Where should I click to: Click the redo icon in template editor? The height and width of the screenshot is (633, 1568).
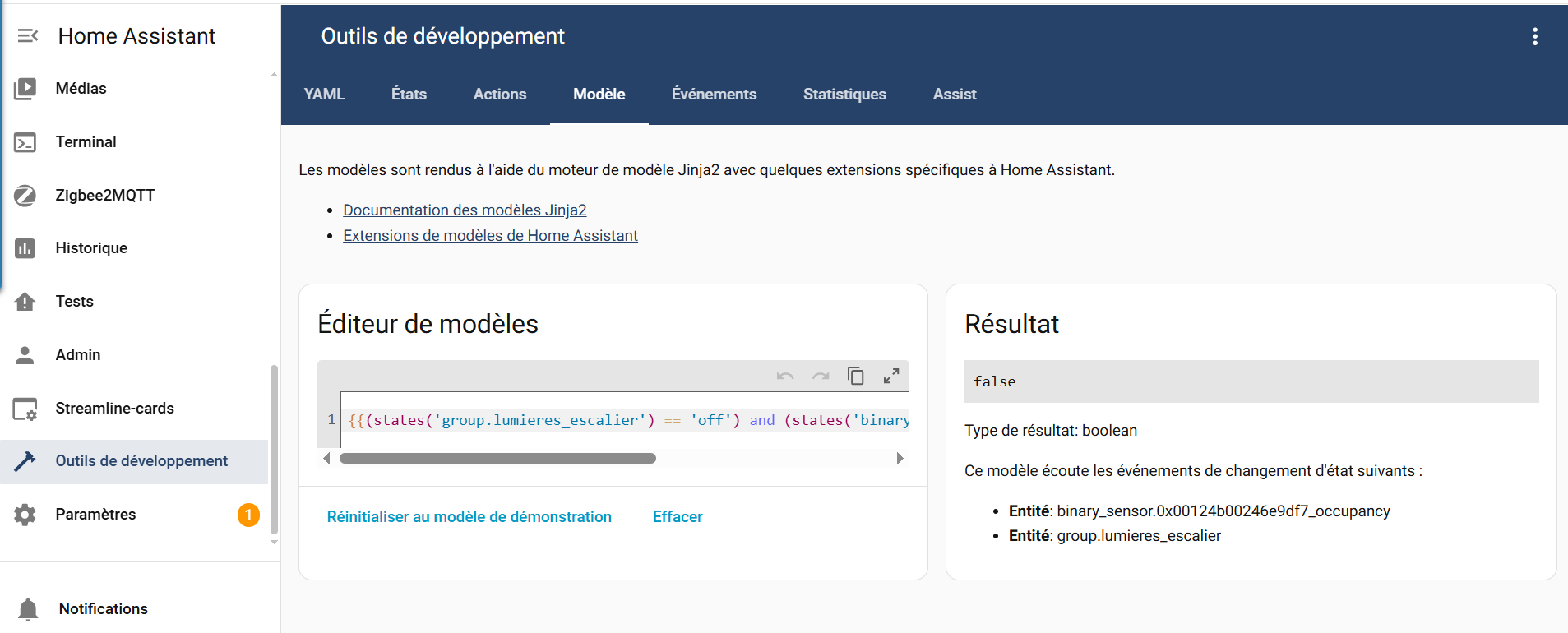tap(820, 377)
